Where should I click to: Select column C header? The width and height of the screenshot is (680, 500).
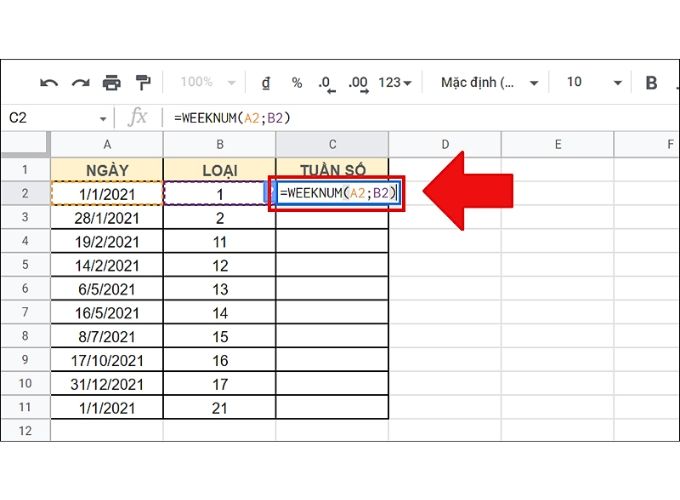(x=332, y=144)
